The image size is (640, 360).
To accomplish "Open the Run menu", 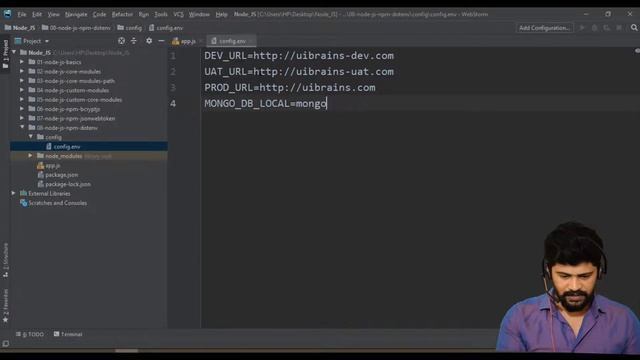I will click(x=144, y=14).
